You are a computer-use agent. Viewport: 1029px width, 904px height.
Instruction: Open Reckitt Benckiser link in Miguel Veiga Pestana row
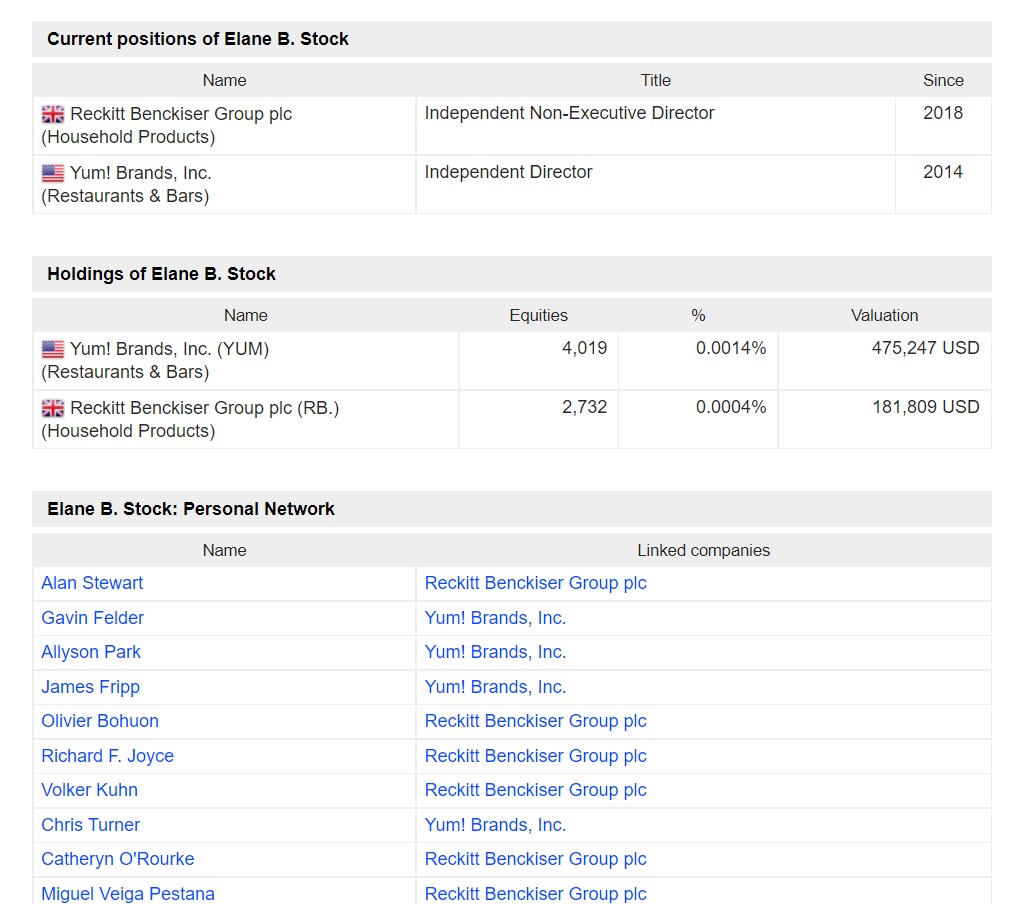536,894
